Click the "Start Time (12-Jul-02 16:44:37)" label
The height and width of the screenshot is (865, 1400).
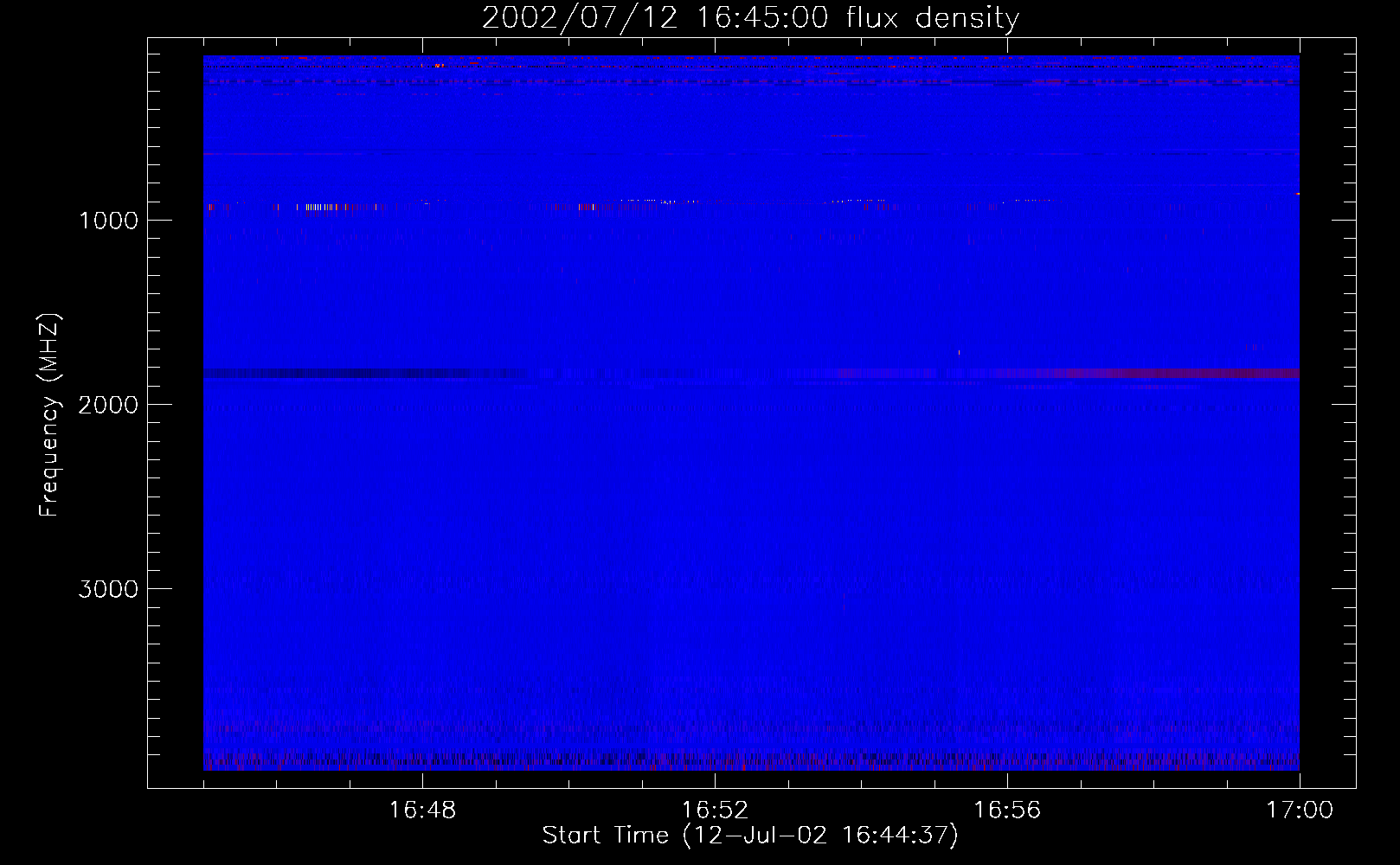pos(750,836)
